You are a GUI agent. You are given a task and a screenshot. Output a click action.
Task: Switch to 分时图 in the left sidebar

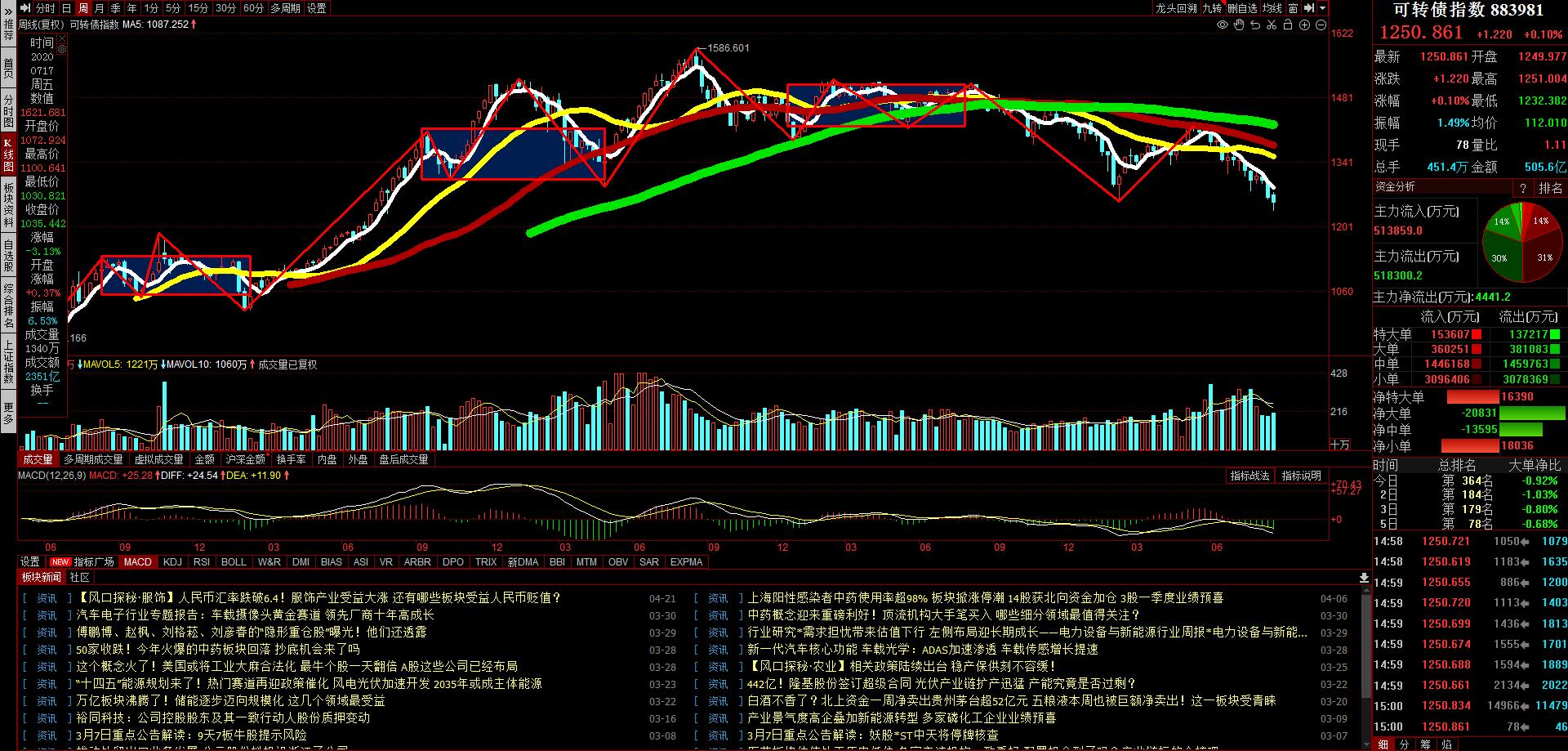pyautogui.click(x=8, y=111)
